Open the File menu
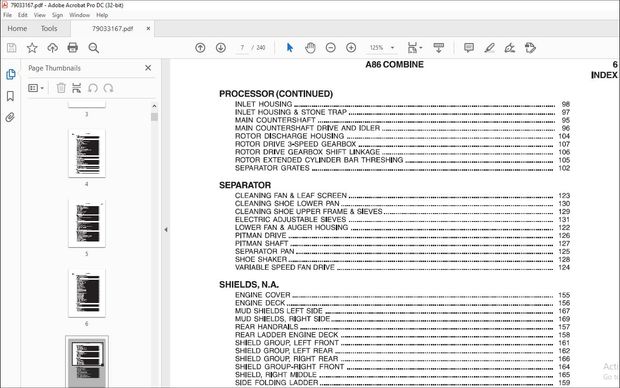Viewport: 620px width, 388px height. tap(8, 15)
